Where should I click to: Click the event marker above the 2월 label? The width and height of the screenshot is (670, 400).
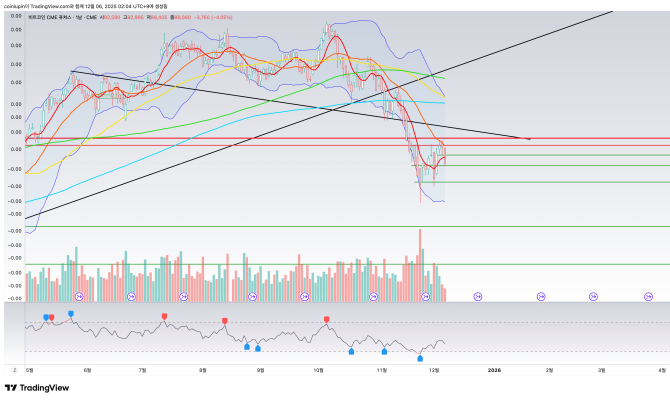[x=541, y=296]
